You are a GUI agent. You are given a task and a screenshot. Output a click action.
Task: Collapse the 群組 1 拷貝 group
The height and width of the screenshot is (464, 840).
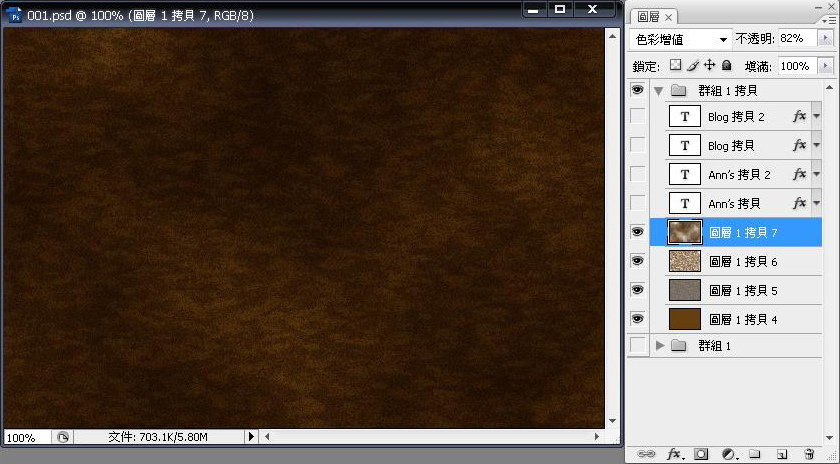pos(659,91)
